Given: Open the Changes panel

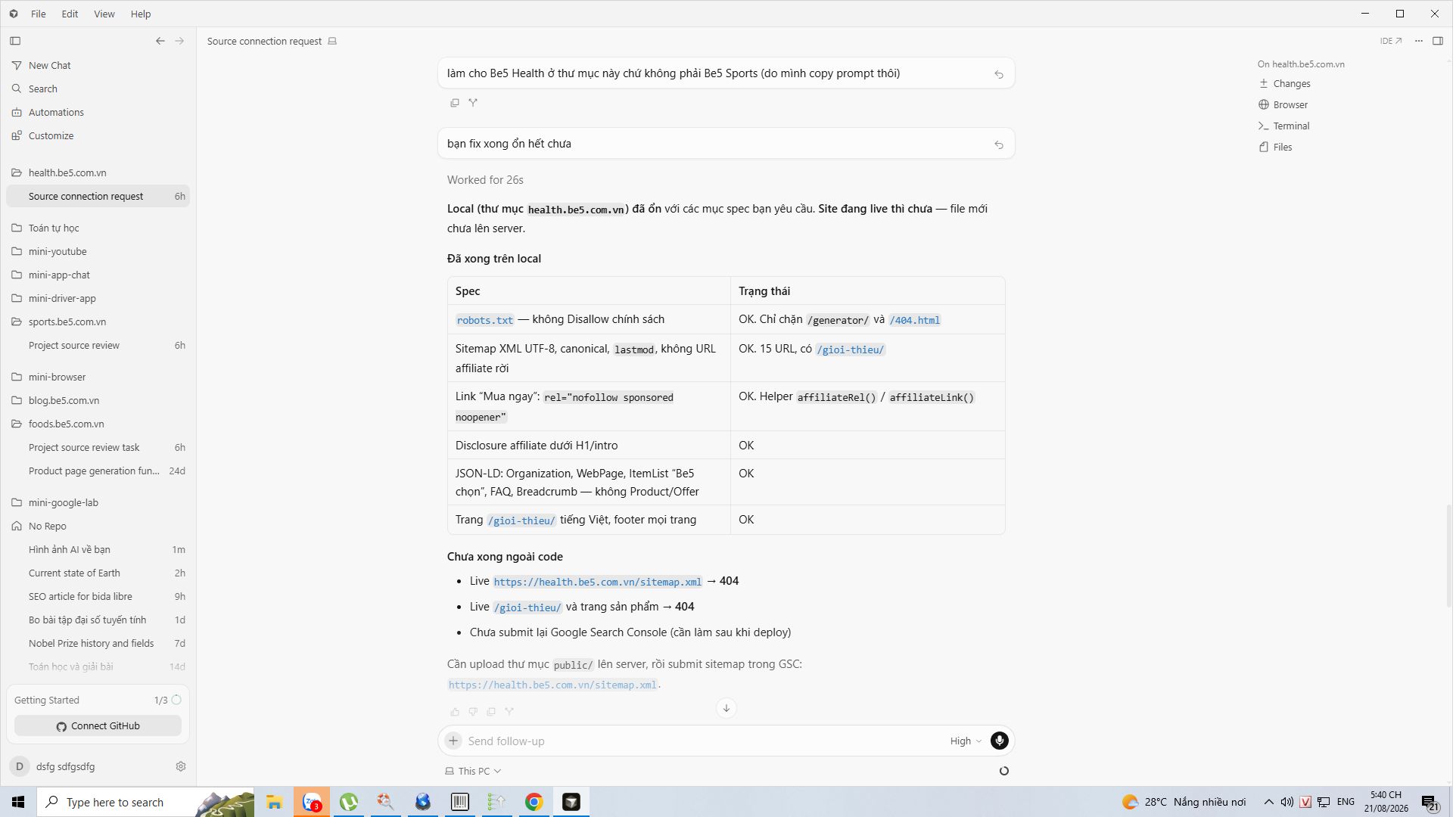Looking at the screenshot, I should coord(1285,84).
